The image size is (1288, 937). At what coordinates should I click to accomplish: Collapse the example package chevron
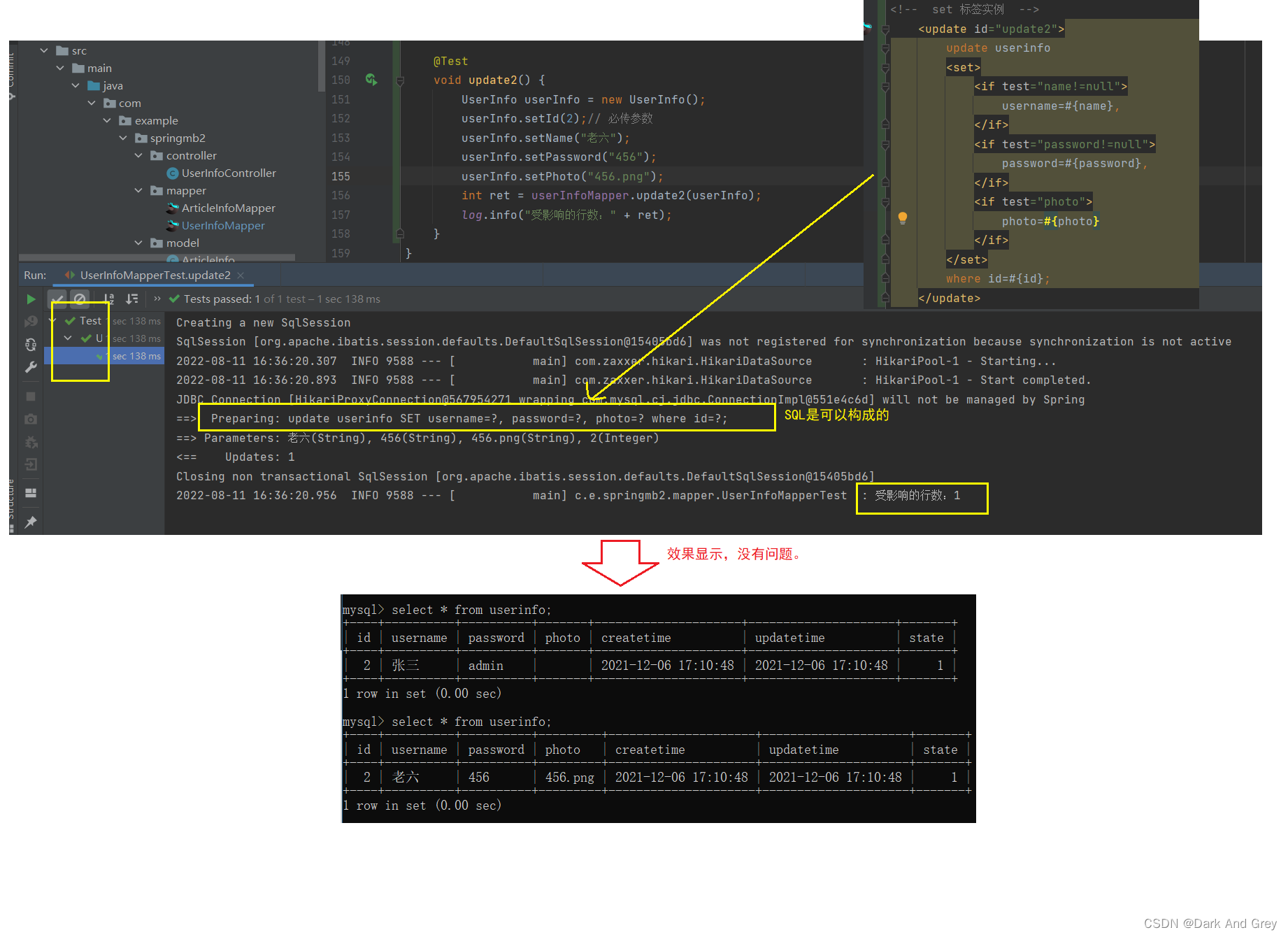(107, 121)
